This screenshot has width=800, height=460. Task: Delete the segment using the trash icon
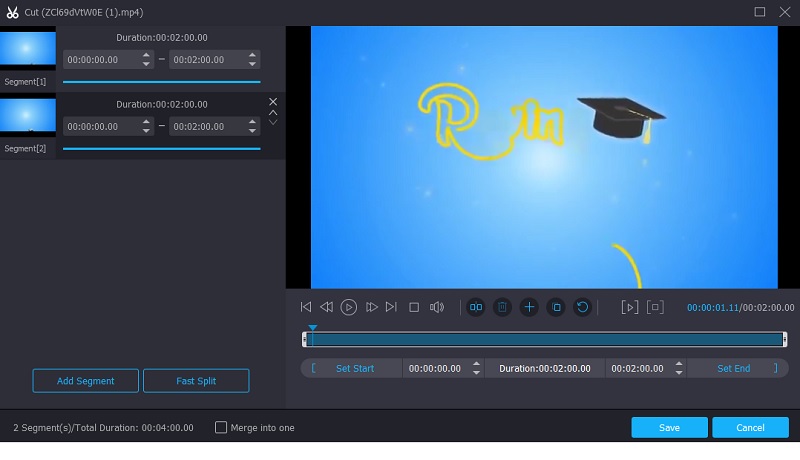(x=502, y=307)
